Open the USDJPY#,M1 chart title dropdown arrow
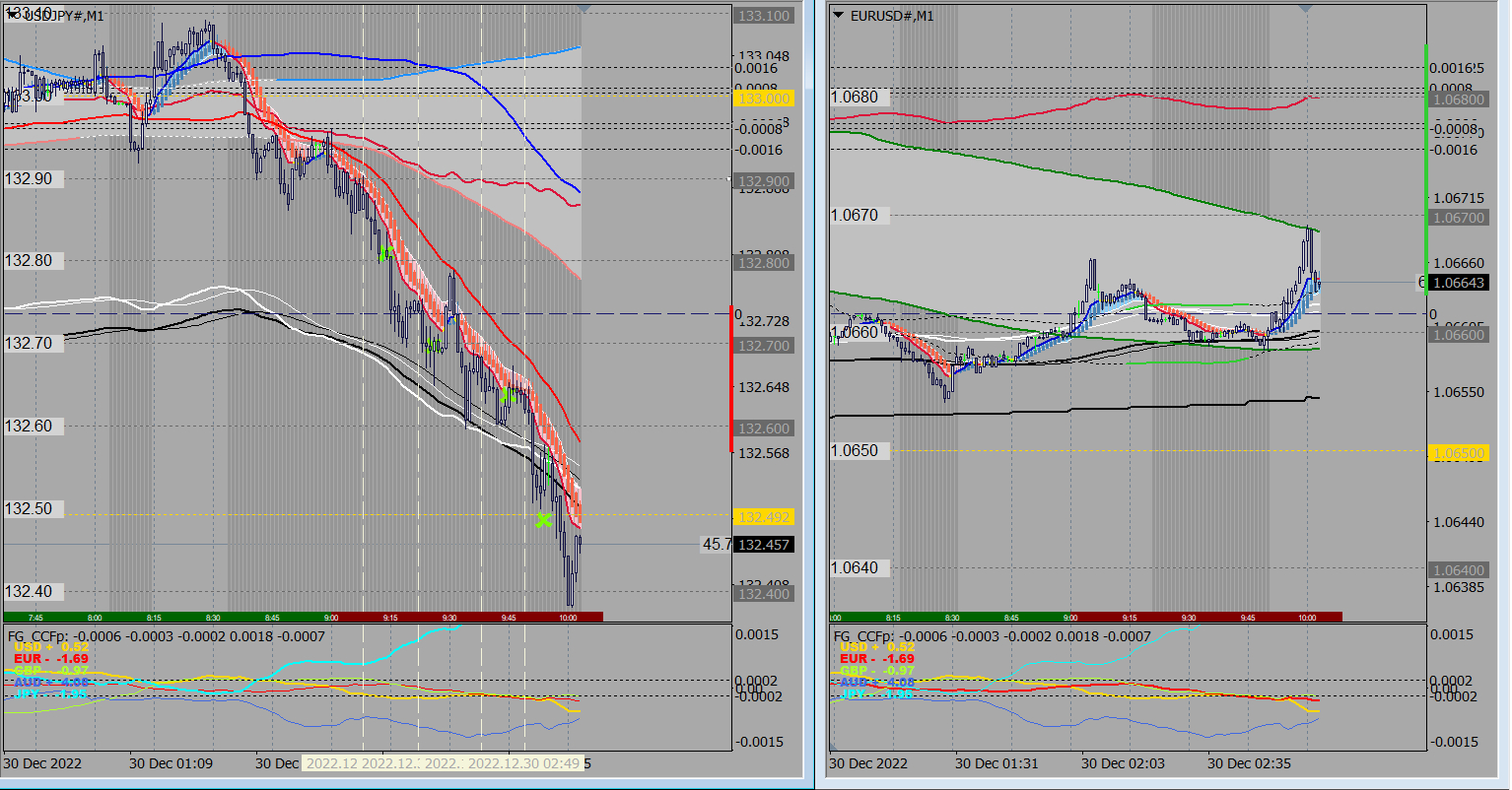The image size is (1512, 790). coord(11,14)
